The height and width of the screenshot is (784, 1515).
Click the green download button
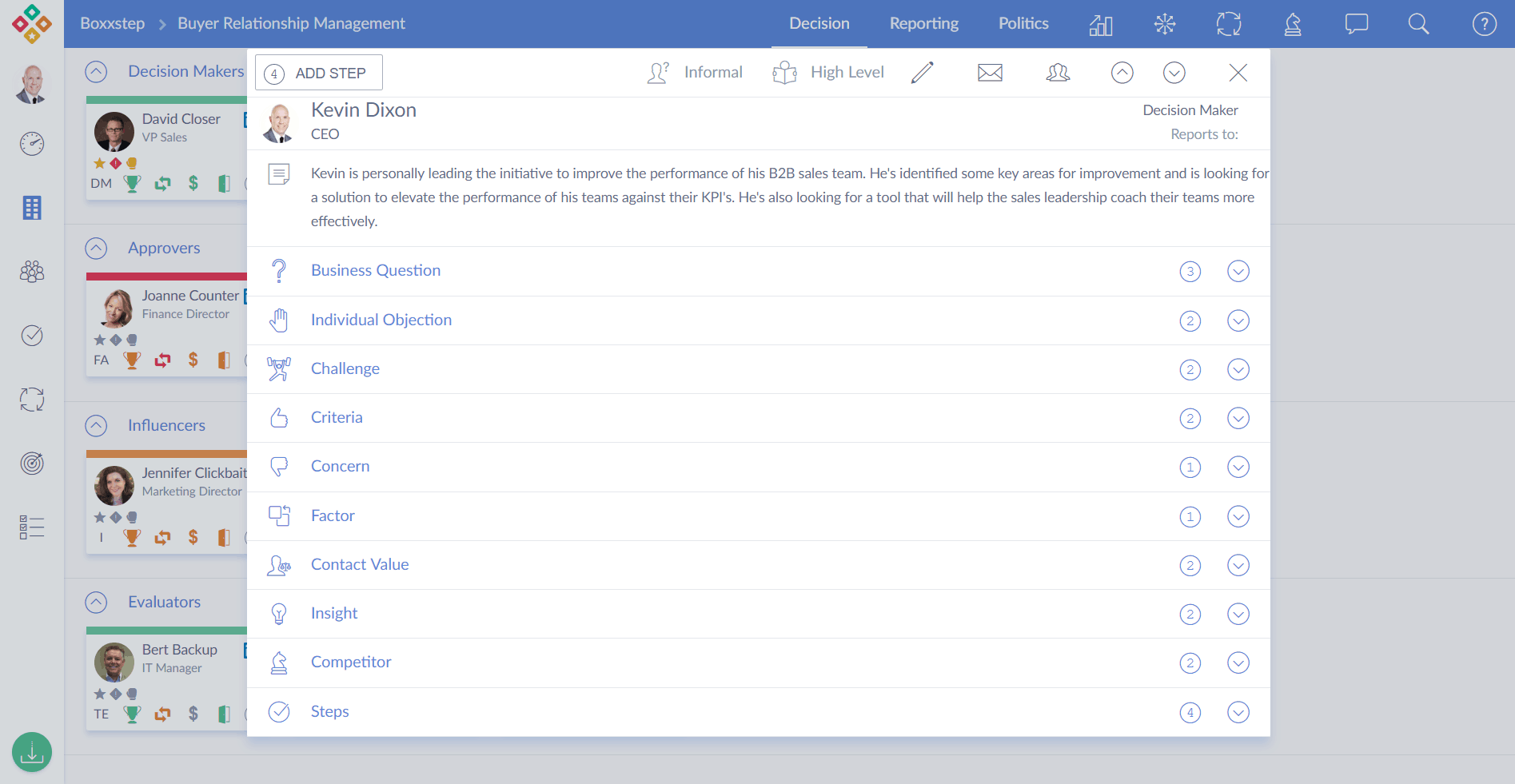coord(32,752)
